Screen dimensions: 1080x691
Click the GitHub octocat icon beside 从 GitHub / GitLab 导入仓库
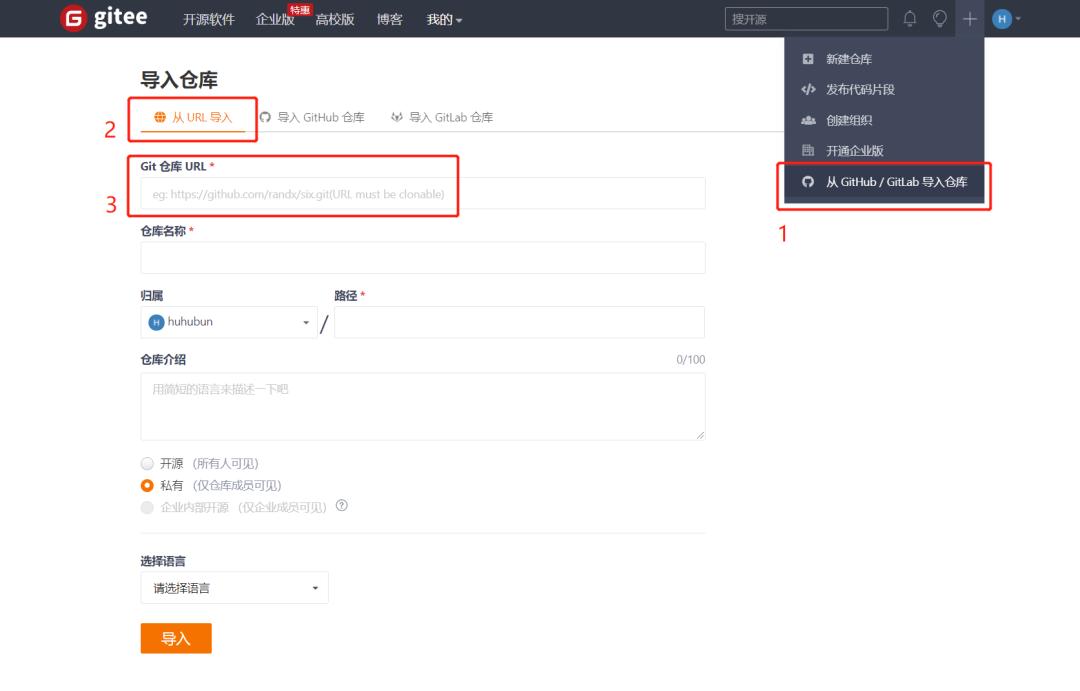click(808, 185)
